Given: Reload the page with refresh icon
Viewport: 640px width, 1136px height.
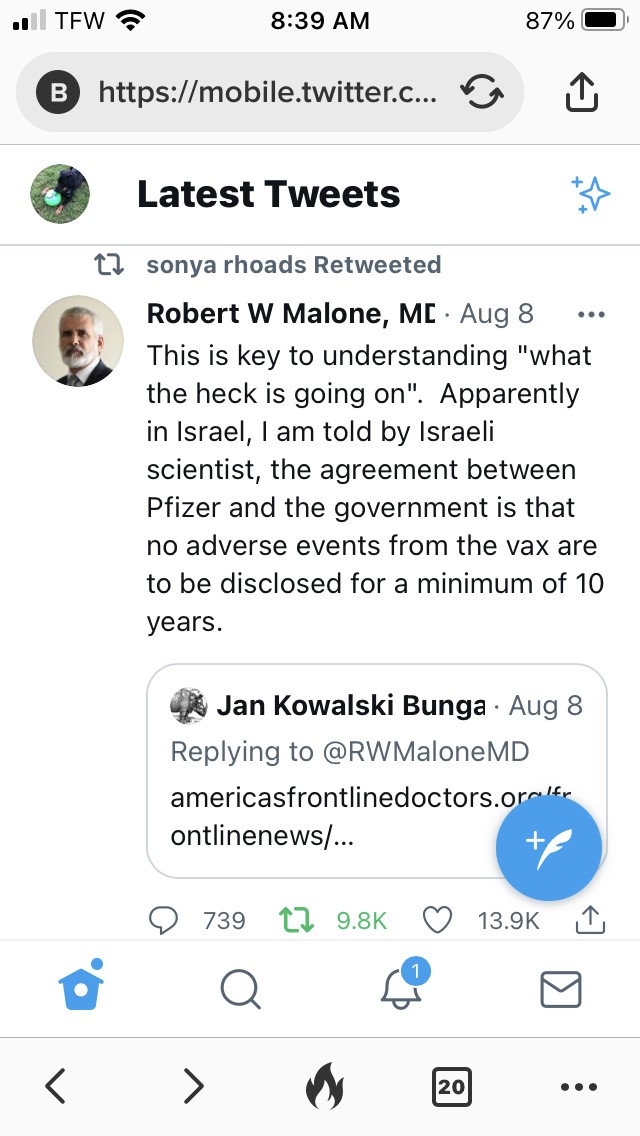Looking at the screenshot, I should click(x=482, y=93).
